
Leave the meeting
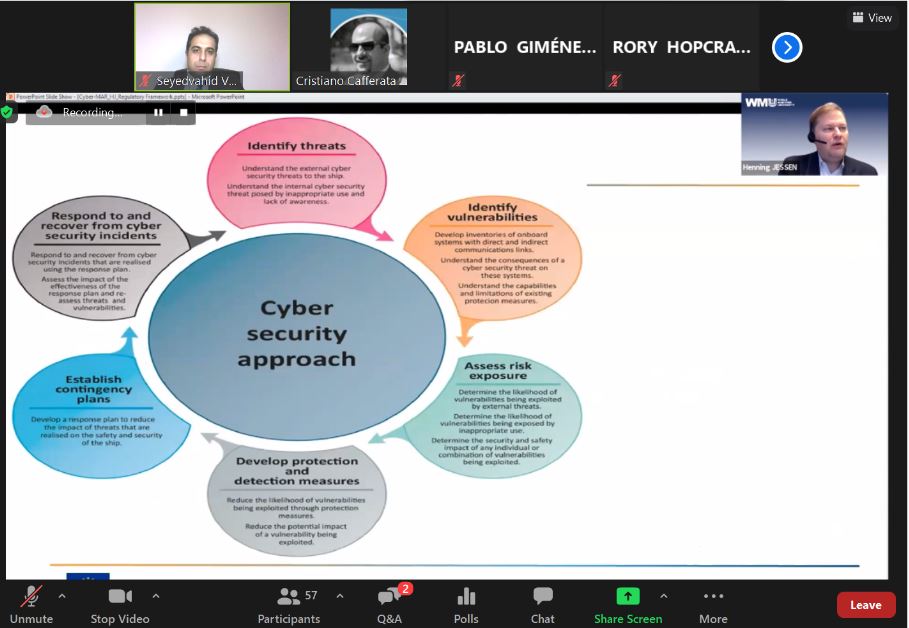[x=865, y=605]
